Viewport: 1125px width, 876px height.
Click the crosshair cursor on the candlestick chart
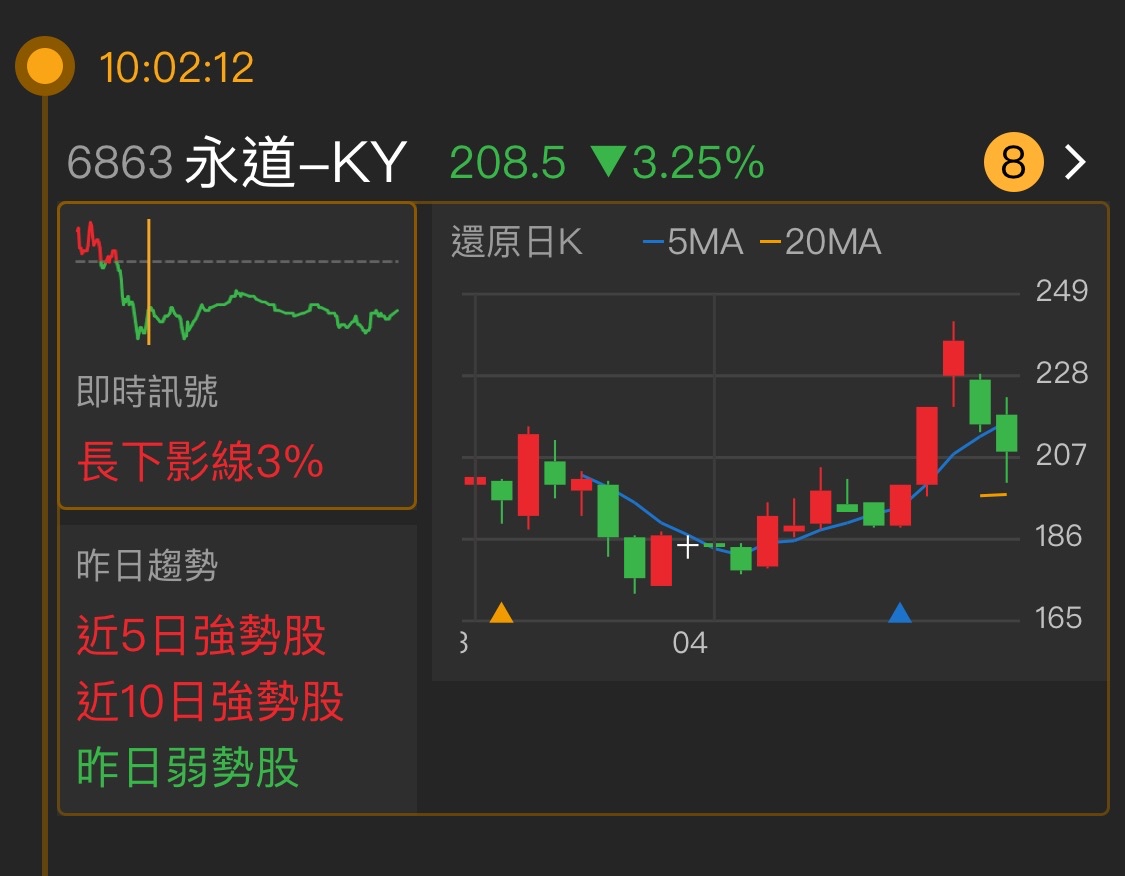(x=688, y=546)
